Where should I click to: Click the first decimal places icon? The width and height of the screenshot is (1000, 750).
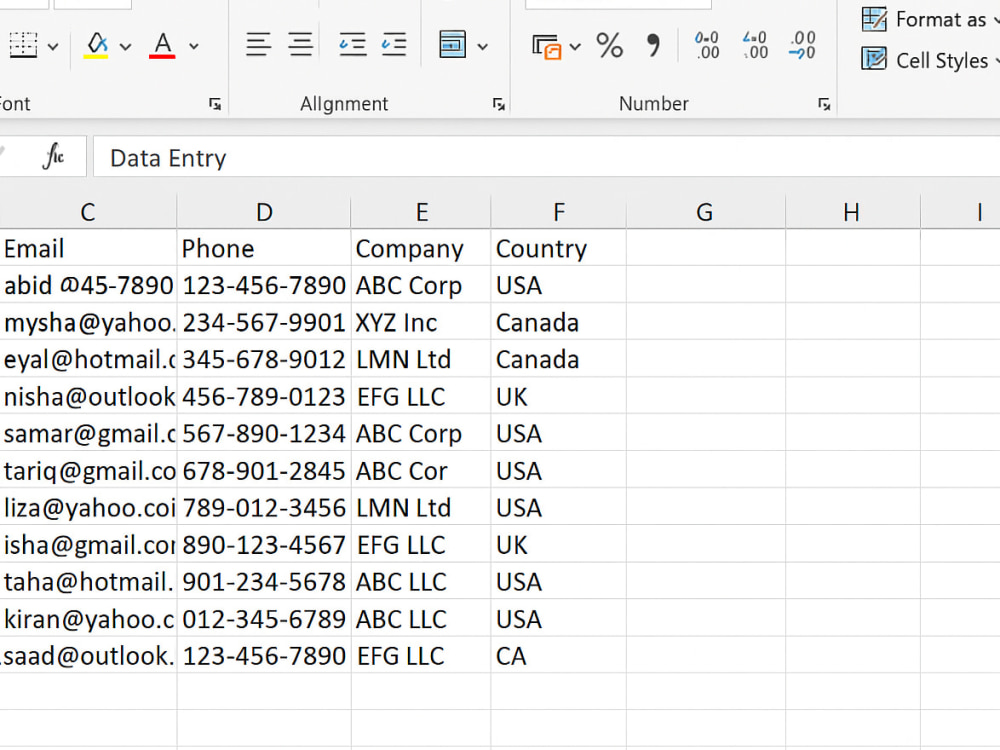[x=707, y=45]
